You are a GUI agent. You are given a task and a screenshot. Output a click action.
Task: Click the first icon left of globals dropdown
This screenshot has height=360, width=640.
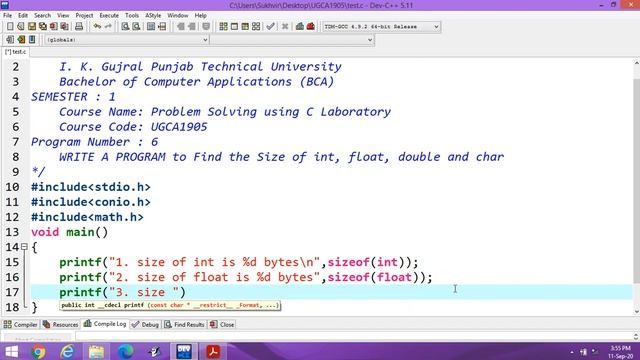[x=10, y=40]
